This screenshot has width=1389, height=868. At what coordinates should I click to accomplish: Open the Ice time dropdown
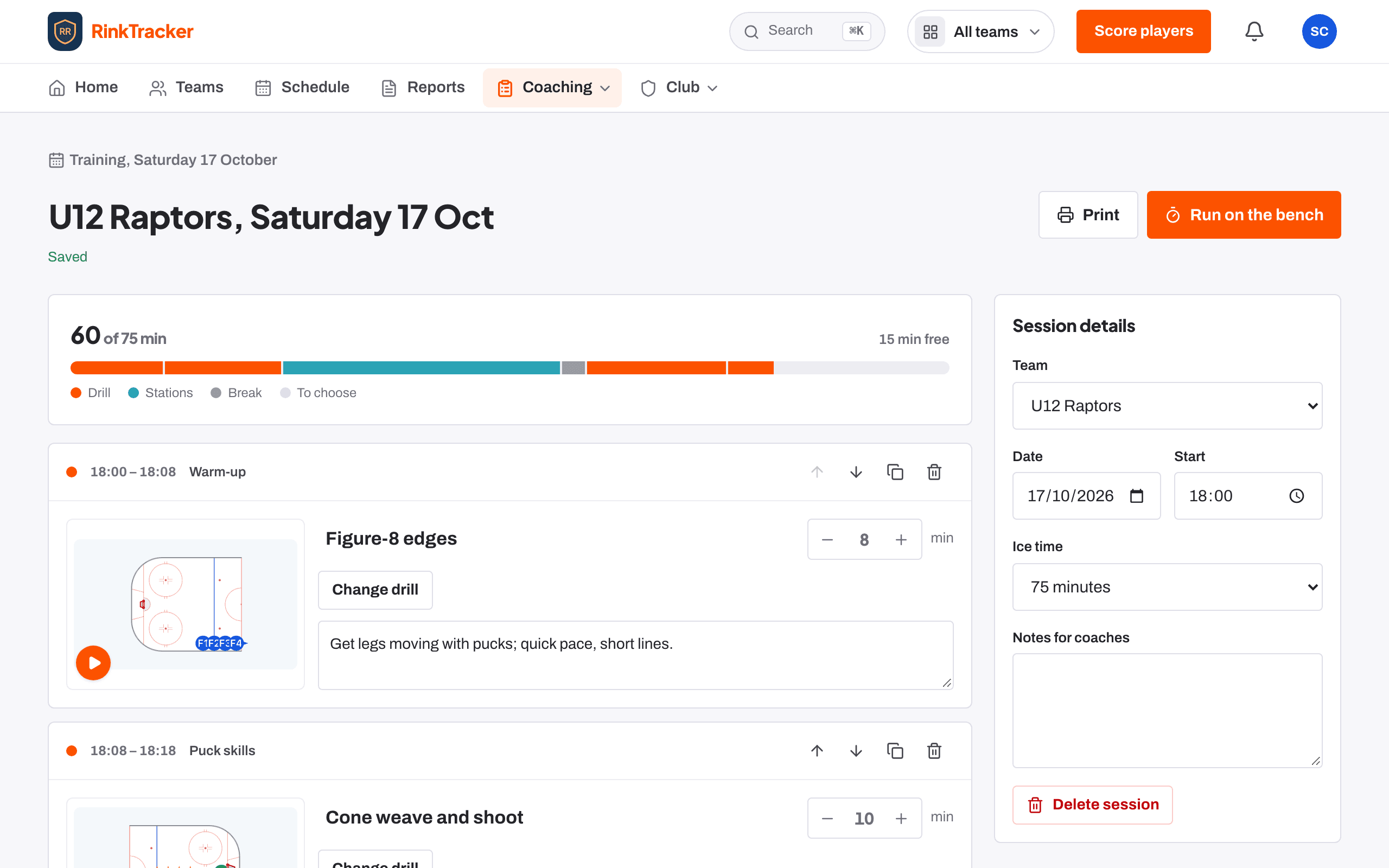pyautogui.click(x=1167, y=586)
